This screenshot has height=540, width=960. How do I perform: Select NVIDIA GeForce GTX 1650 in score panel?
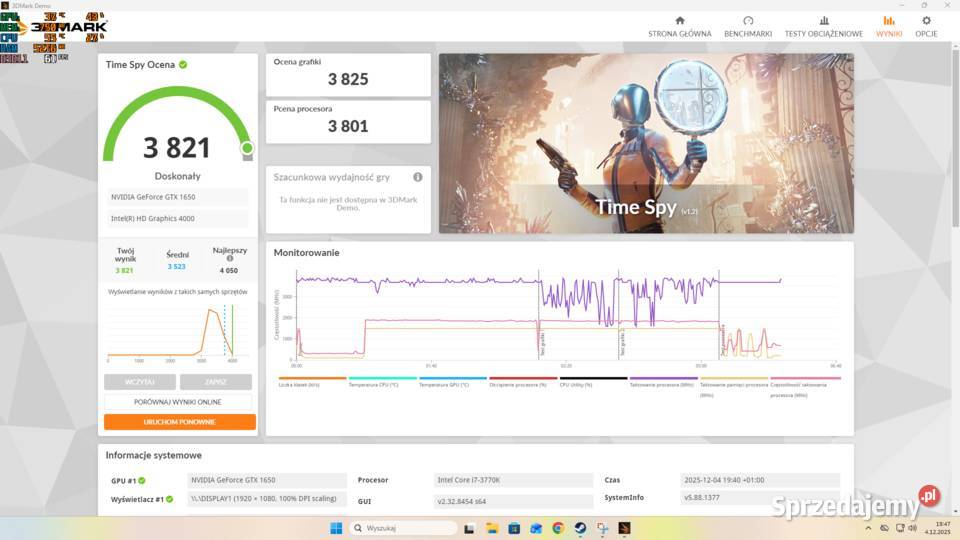(x=178, y=197)
